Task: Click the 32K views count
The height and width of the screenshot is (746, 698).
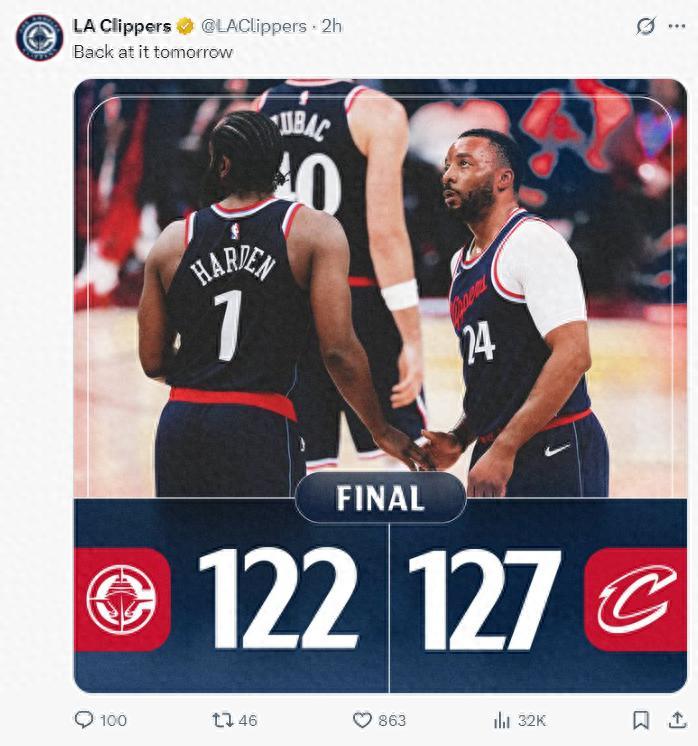Action: coord(531,721)
